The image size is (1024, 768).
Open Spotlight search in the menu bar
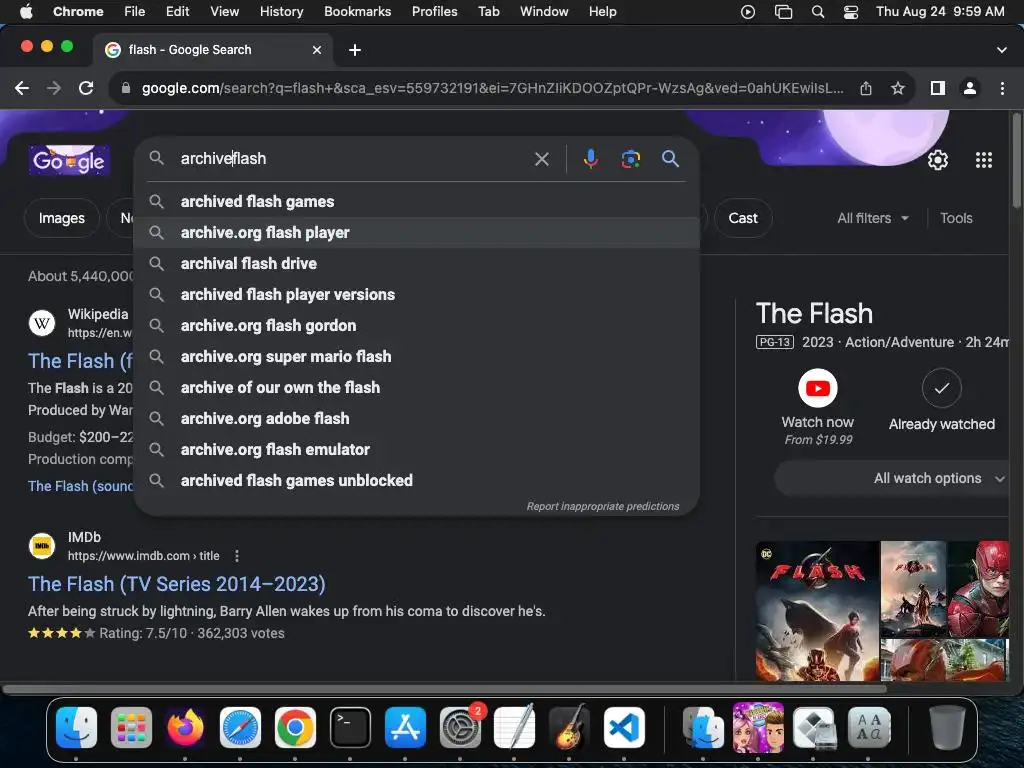click(x=818, y=12)
